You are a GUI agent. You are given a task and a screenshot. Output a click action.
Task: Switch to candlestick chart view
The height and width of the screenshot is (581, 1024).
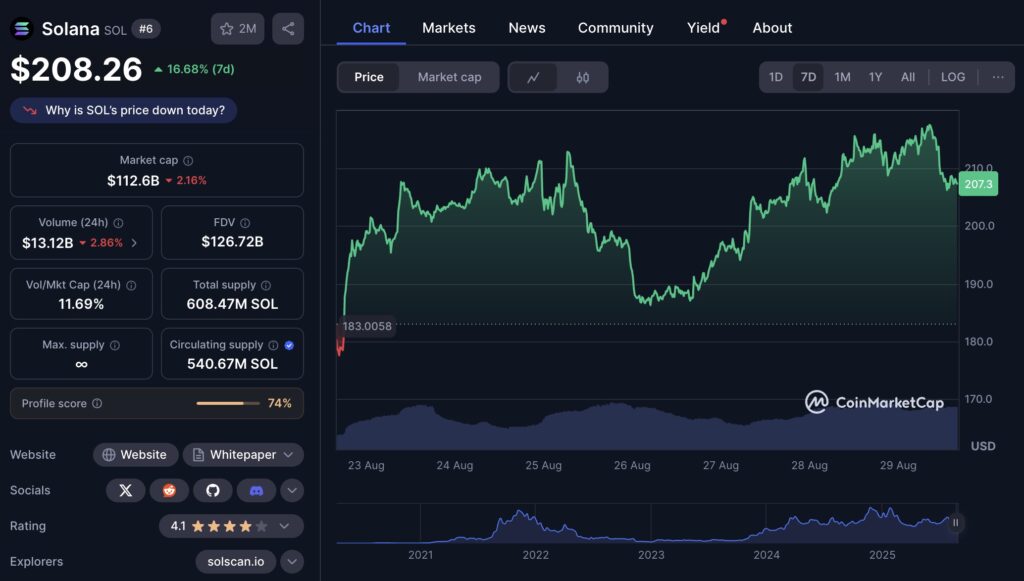[x=583, y=78]
